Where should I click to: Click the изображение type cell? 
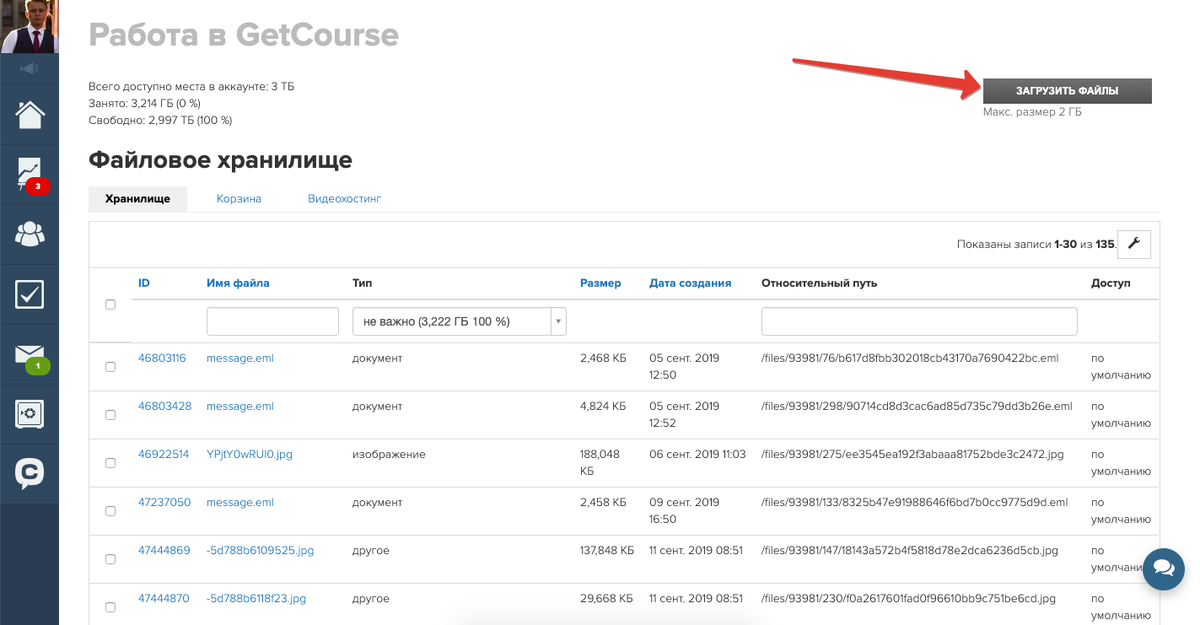(x=389, y=454)
